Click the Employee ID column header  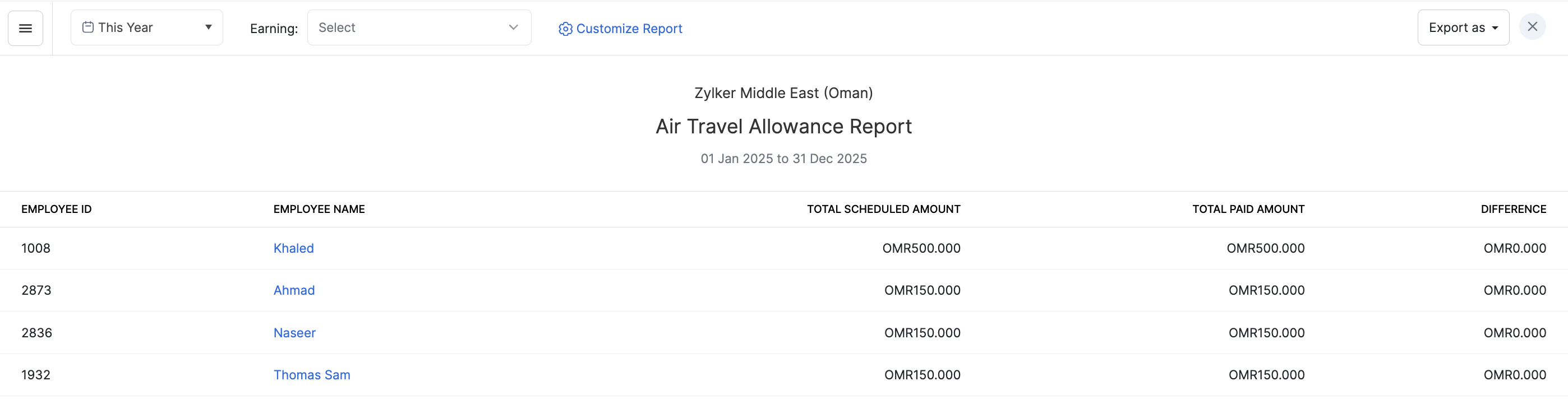coord(56,210)
